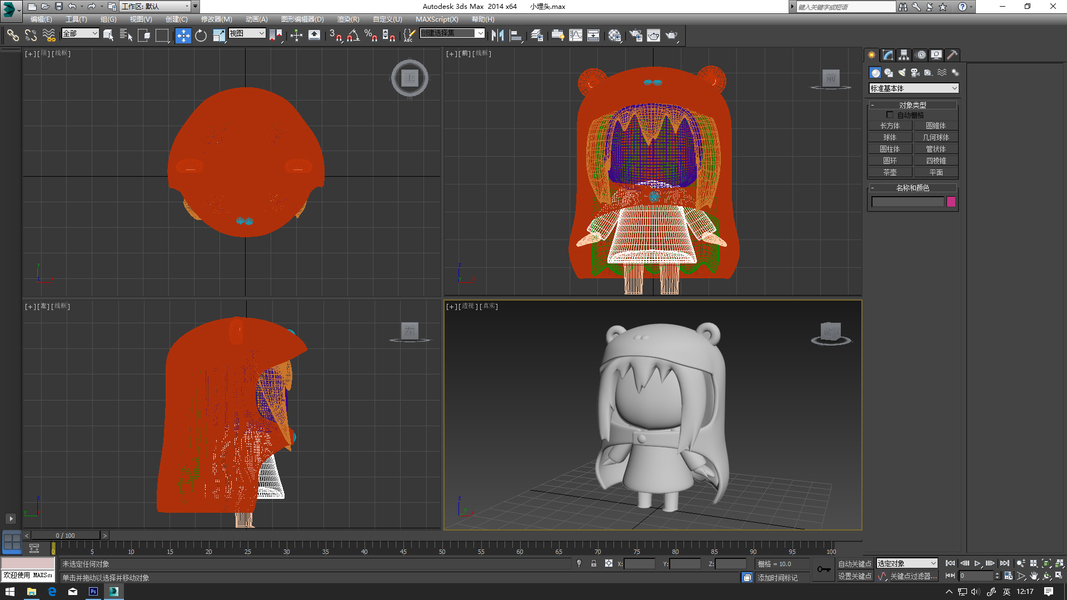Screen dimensions: 1067x600
Task: Click the 平面 plane button
Action: tap(936, 172)
